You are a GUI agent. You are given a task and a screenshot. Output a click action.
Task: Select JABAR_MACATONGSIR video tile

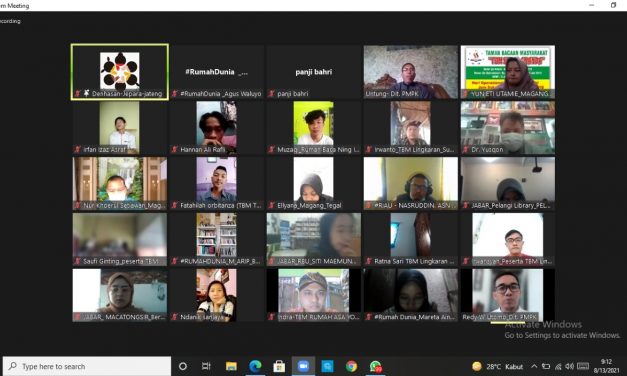pos(120,295)
